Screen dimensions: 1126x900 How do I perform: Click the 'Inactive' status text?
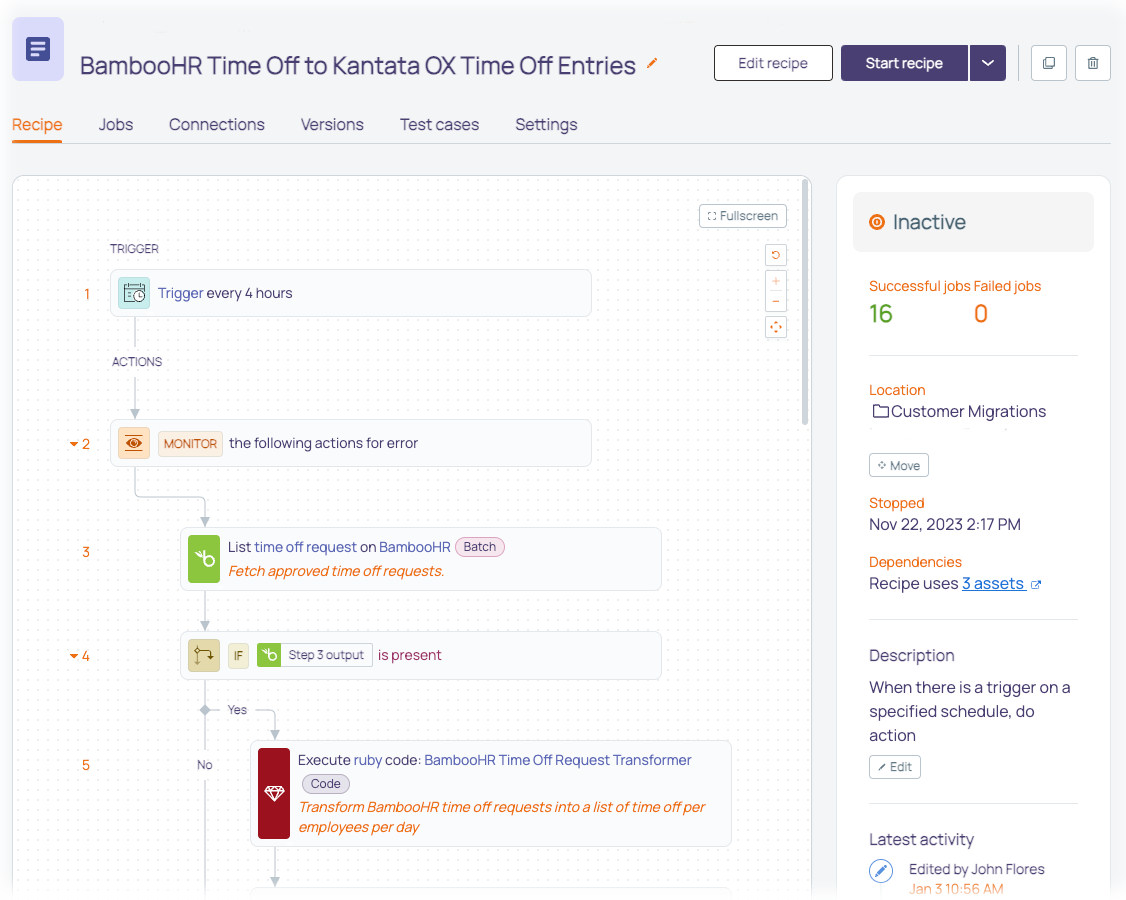(x=929, y=222)
